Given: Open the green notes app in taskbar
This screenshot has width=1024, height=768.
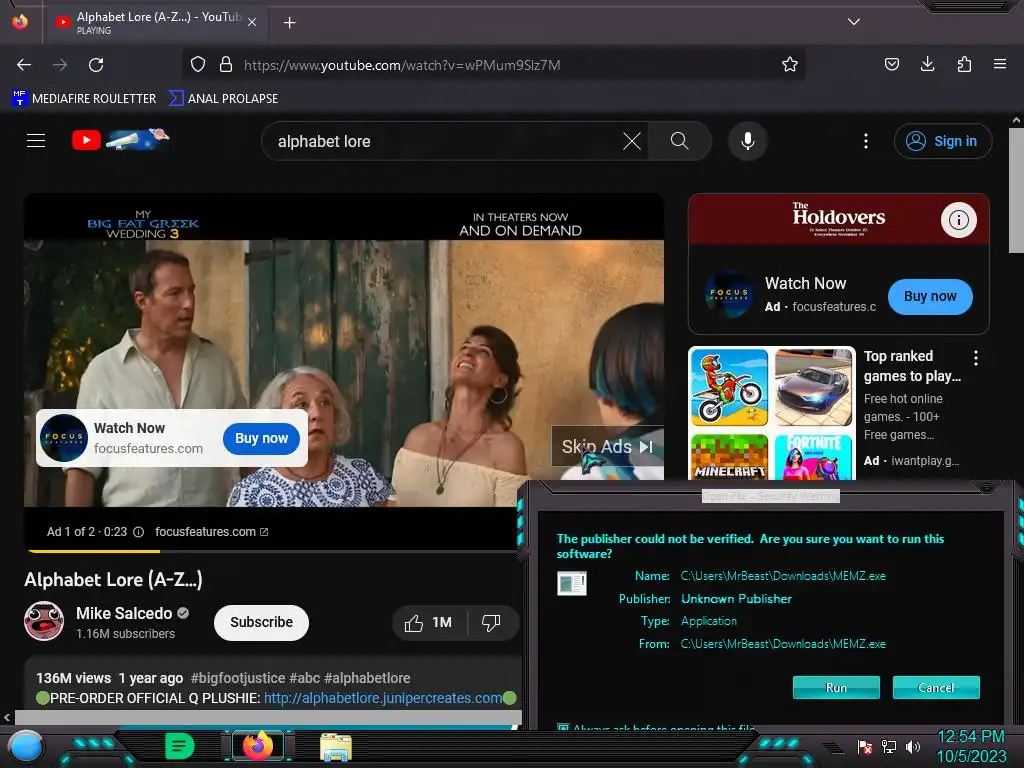Looking at the screenshot, I should (x=180, y=746).
